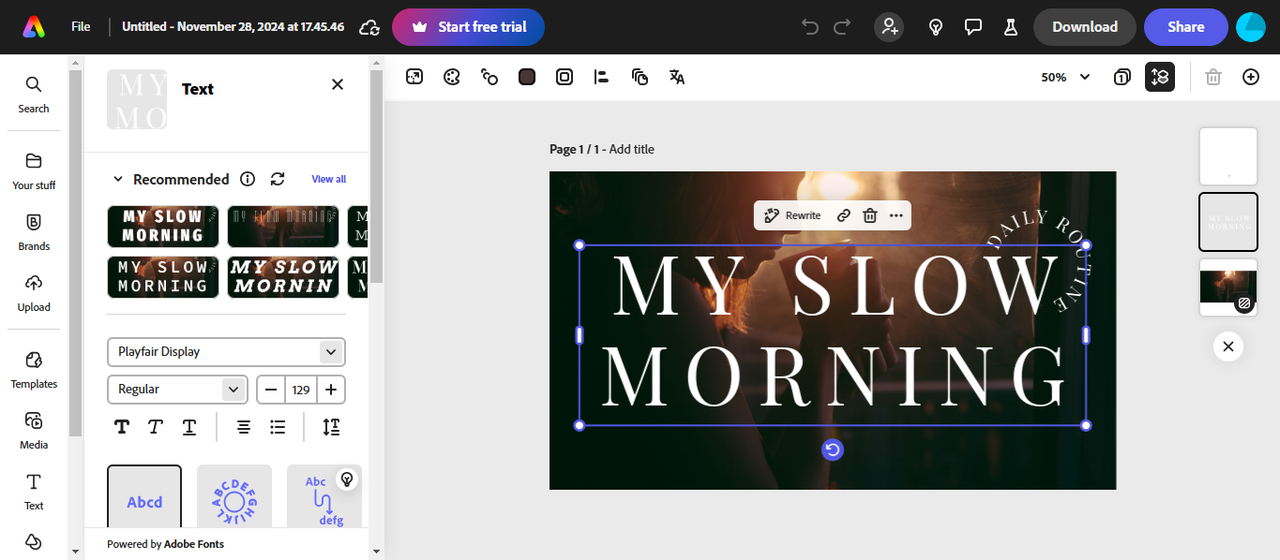Open Brands in sidebar

[x=34, y=232]
